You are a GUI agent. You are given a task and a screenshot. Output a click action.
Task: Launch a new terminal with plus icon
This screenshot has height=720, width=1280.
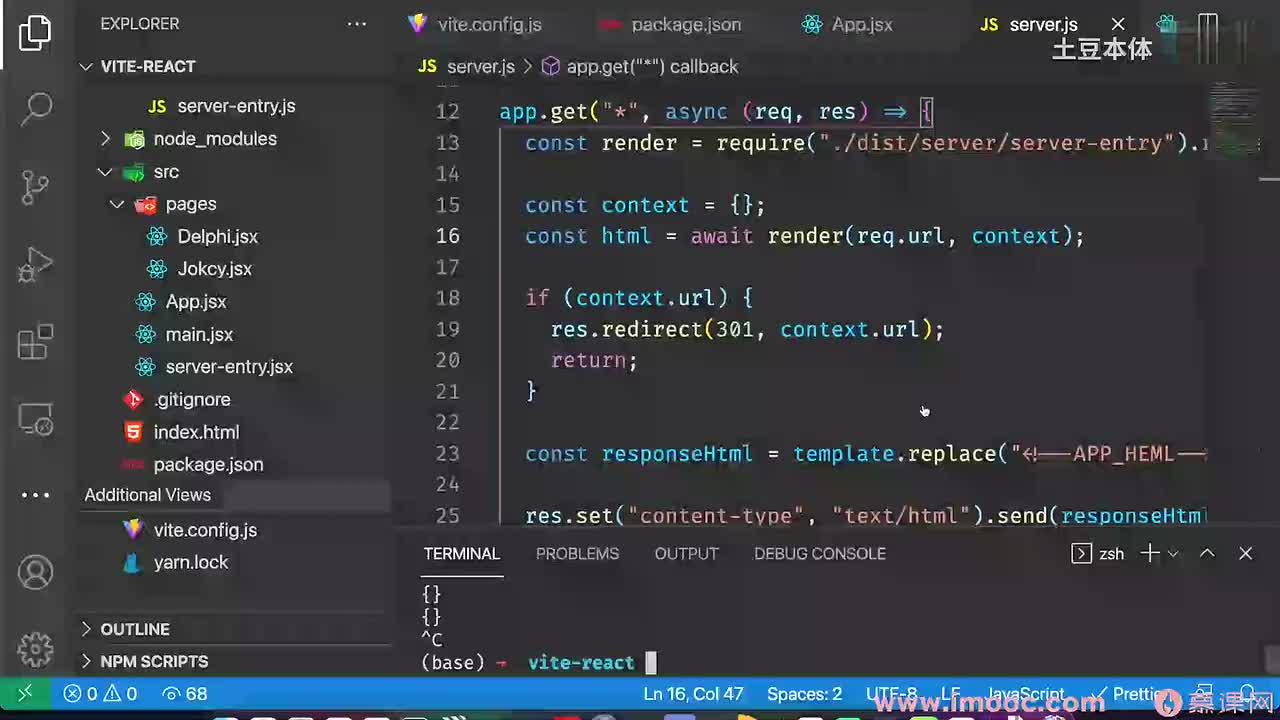1150,553
